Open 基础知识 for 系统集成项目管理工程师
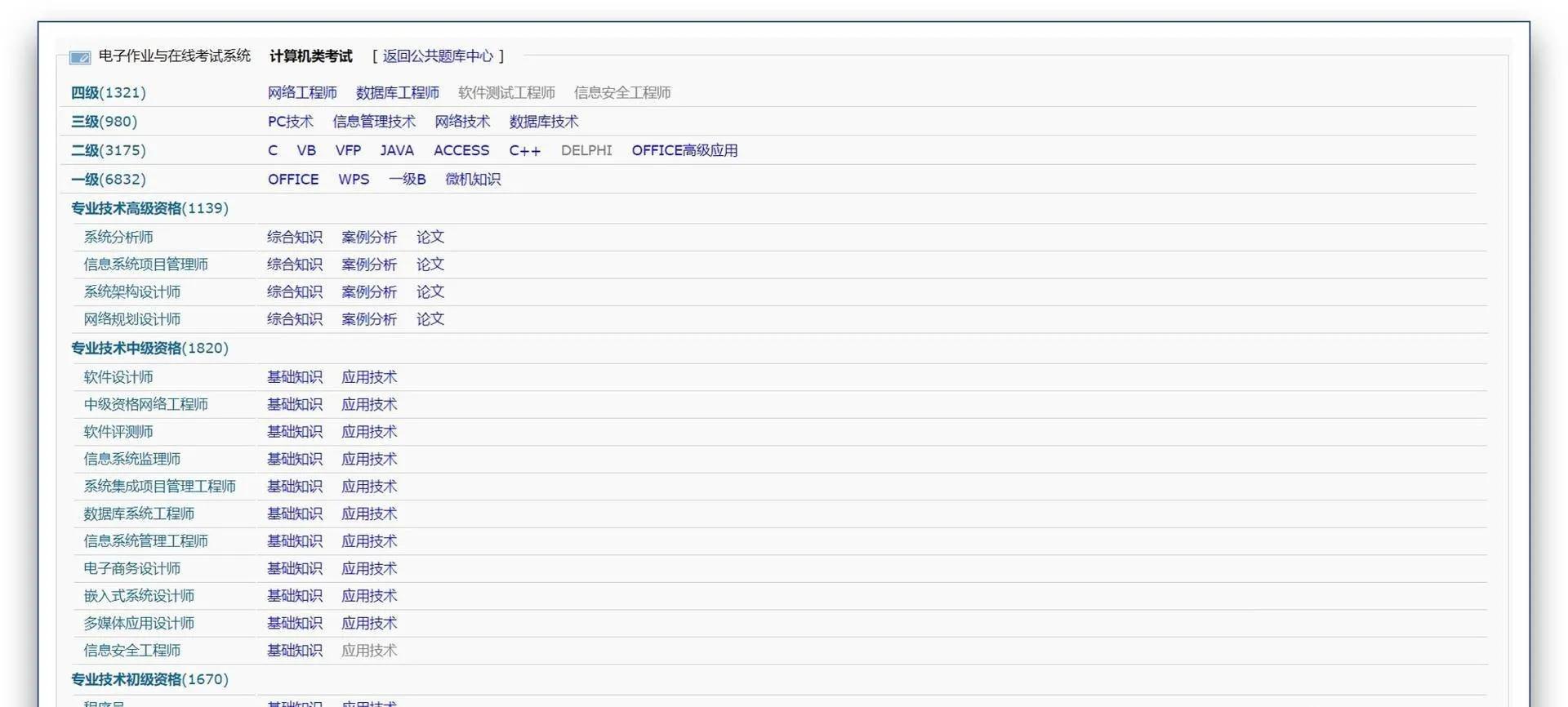The height and width of the screenshot is (707, 1568). click(295, 487)
